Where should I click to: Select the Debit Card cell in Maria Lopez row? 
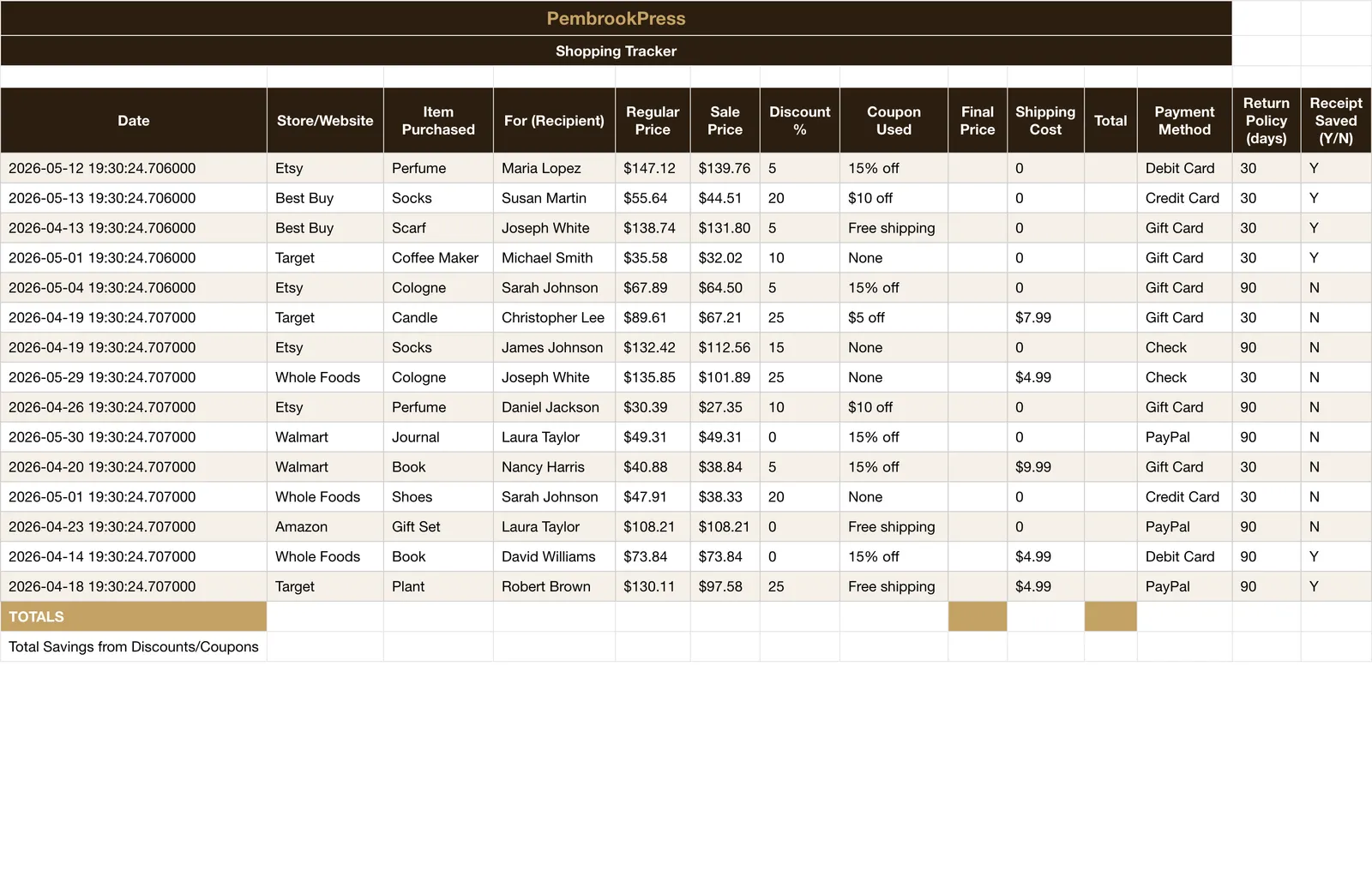point(1184,168)
